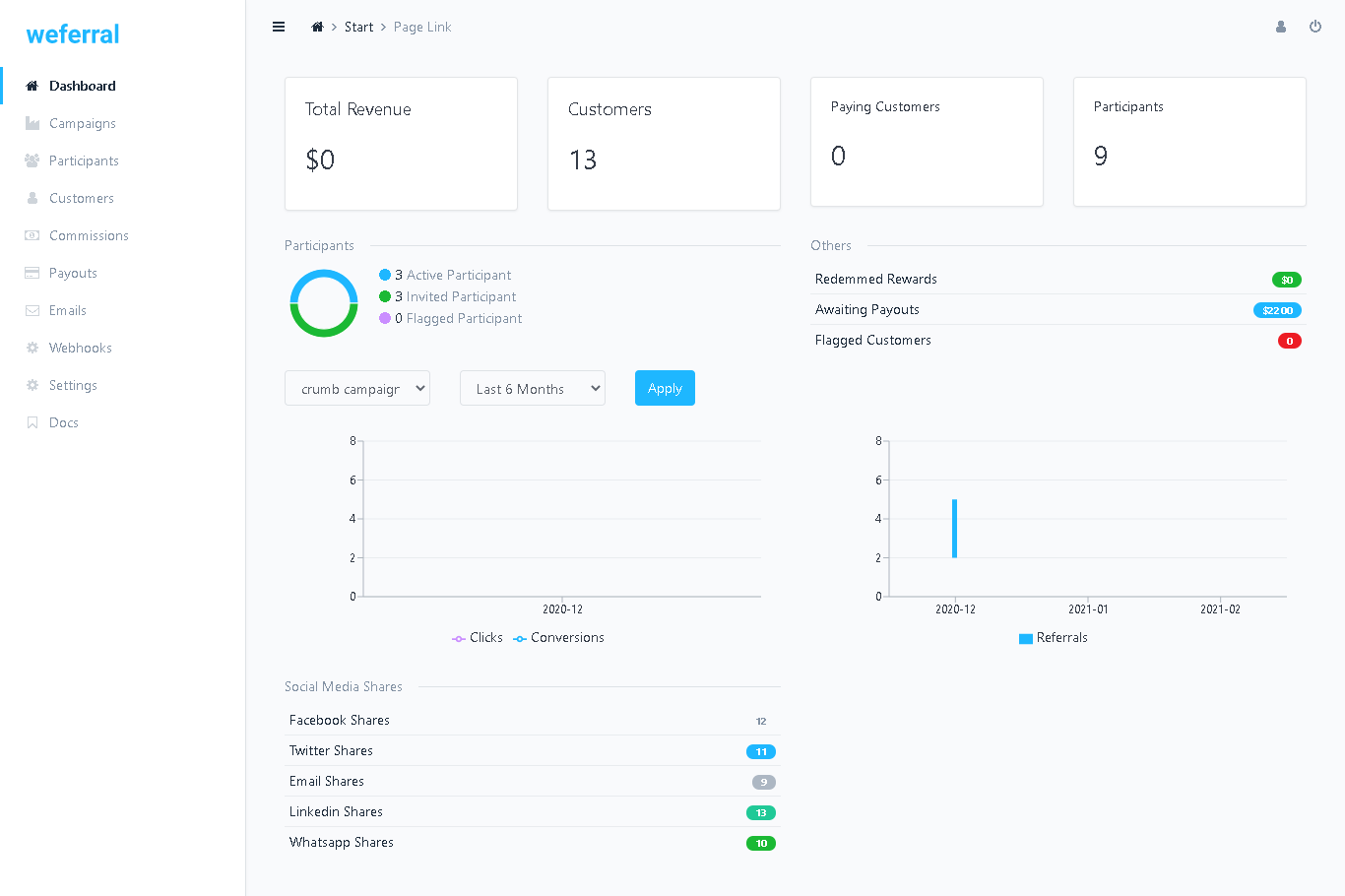
Task: Open the user profile icon
Action: [x=1280, y=27]
